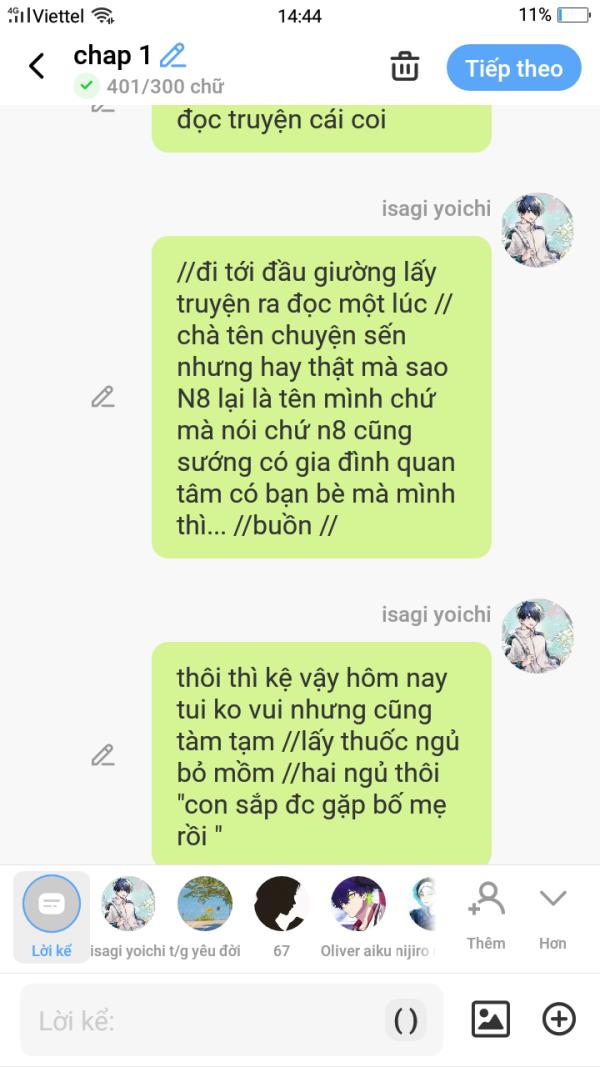Tap isagi yoichi avatar beside first message
Screen dimensions: 600x1067
[537, 229]
